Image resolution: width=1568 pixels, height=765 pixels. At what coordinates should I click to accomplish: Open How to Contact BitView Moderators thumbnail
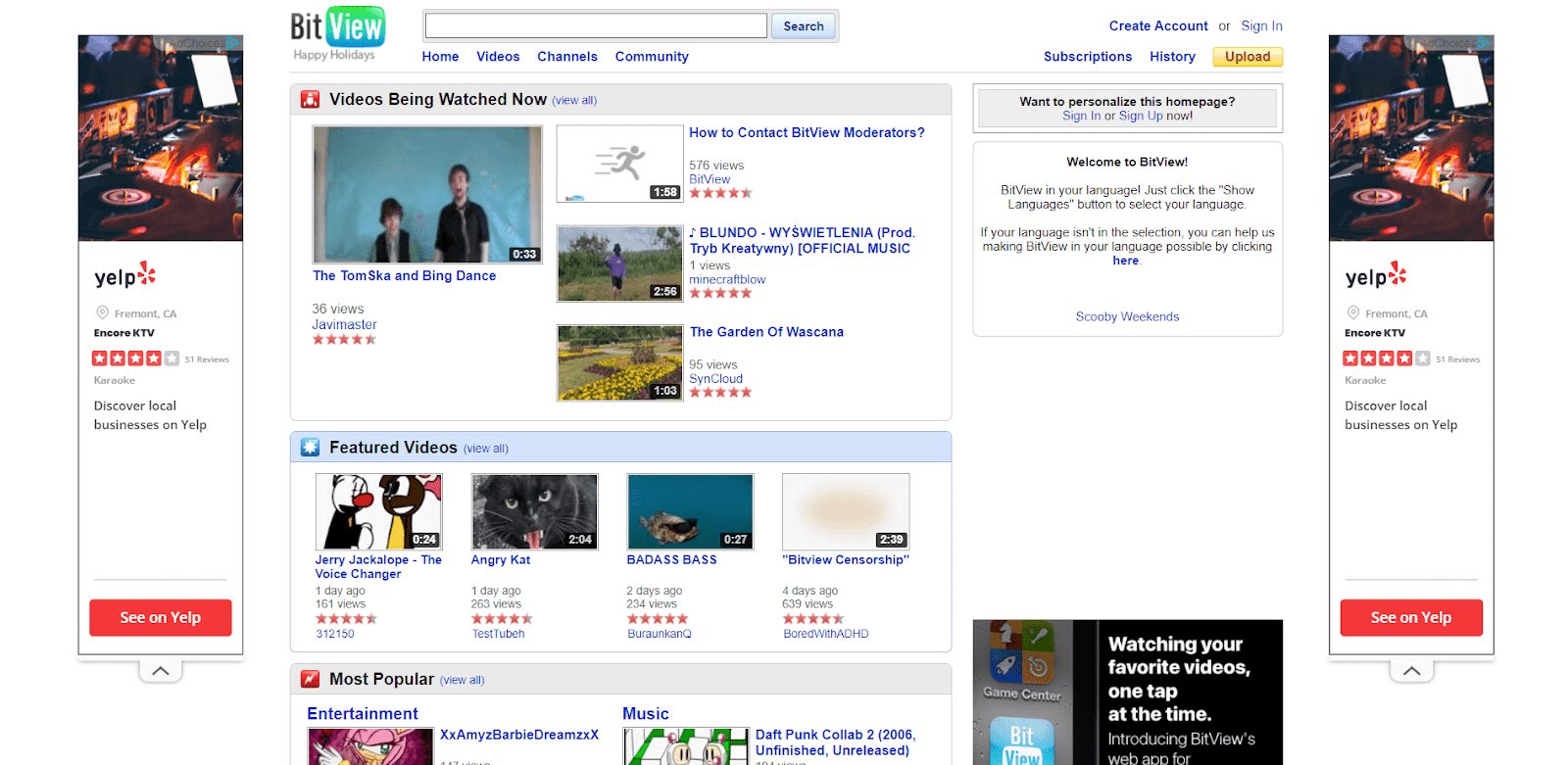pos(619,164)
